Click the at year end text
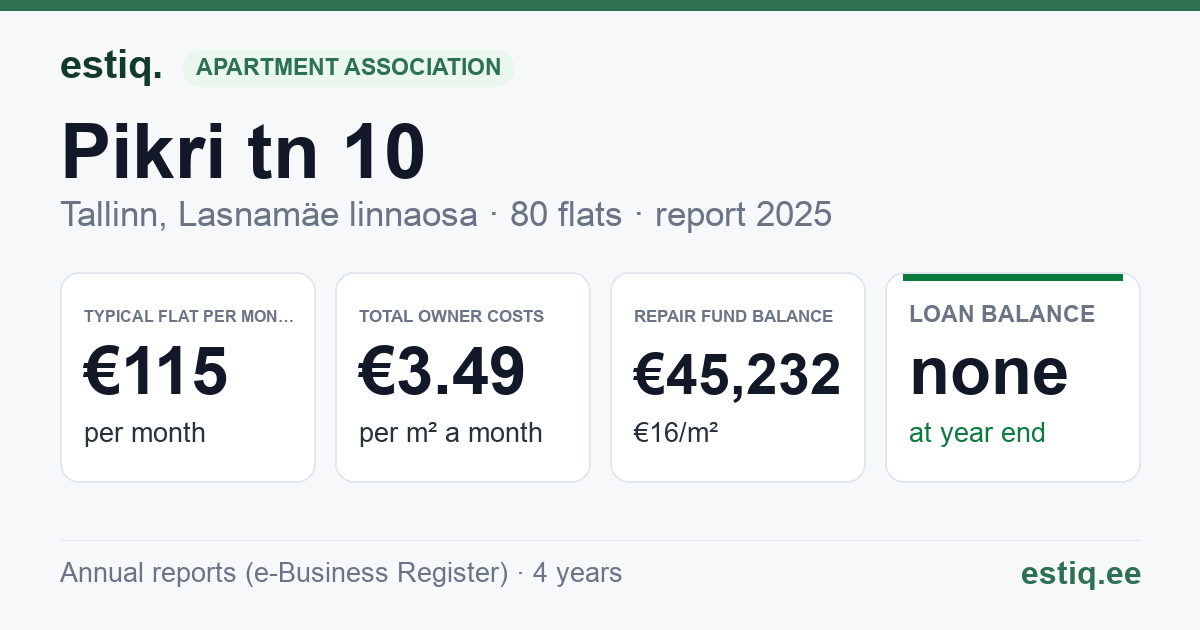This screenshot has width=1200, height=630. pos(977,433)
